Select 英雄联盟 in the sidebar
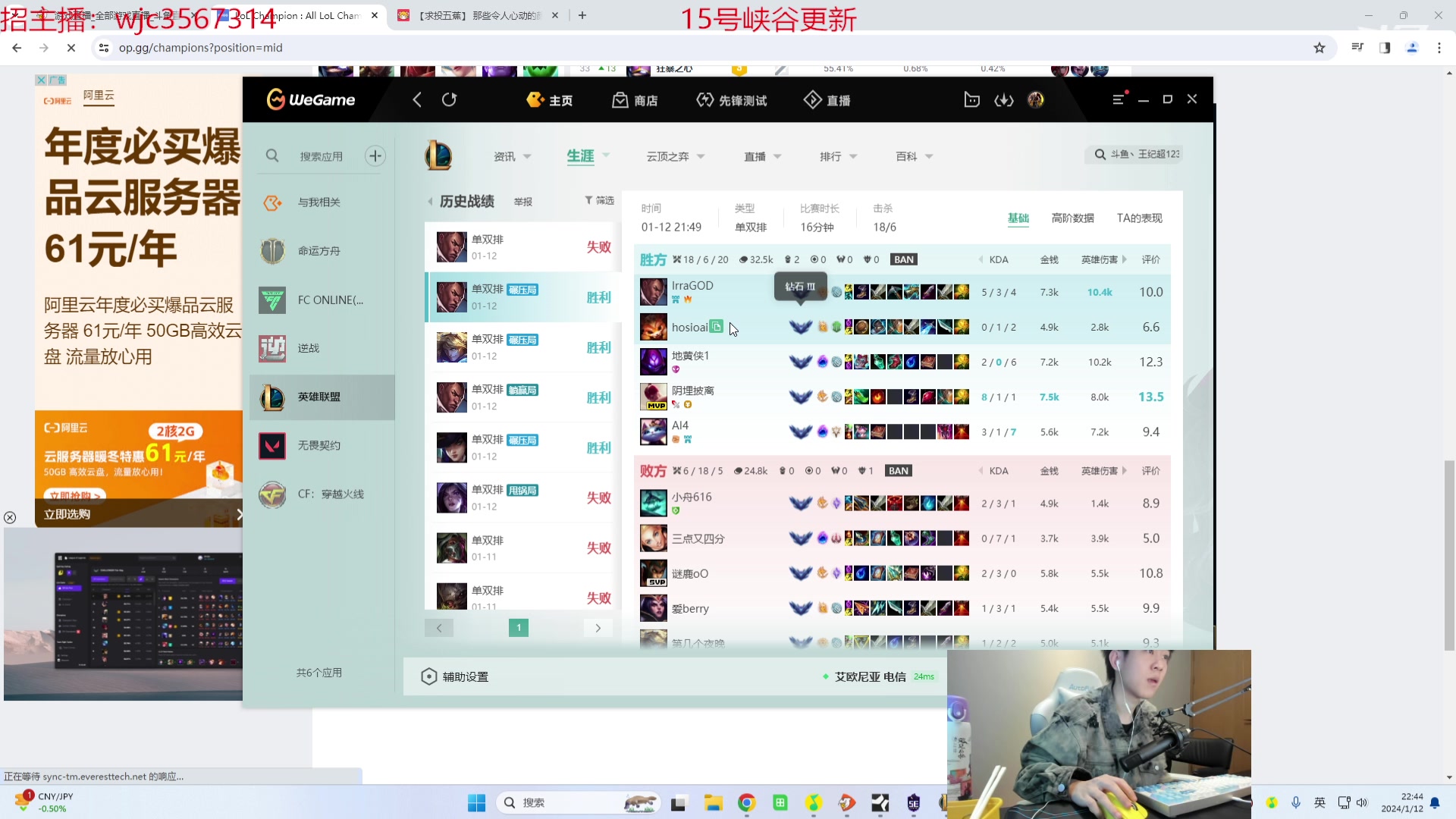This screenshot has height=819, width=1456. coord(322,397)
